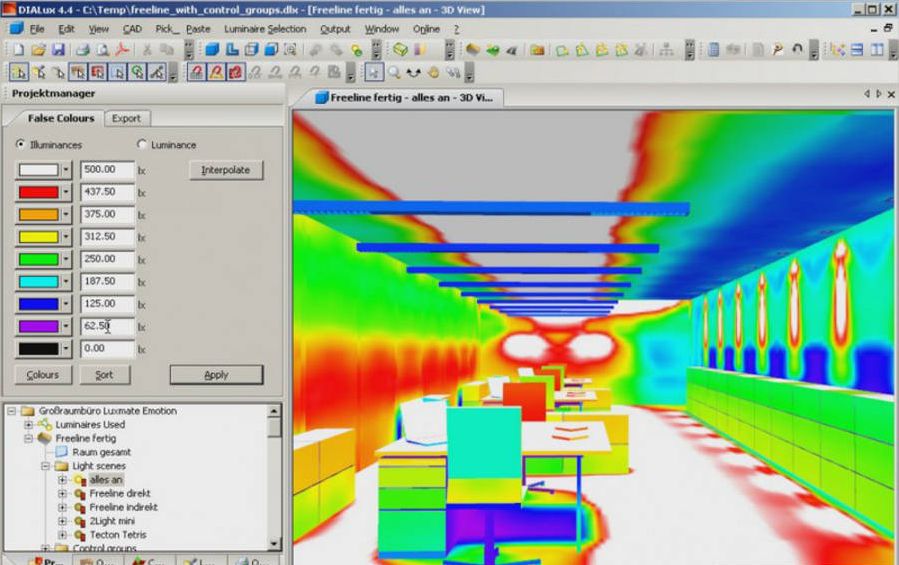Select the Illuminances radio button
This screenshot has width=899, height=565.
tap(21, 145)
